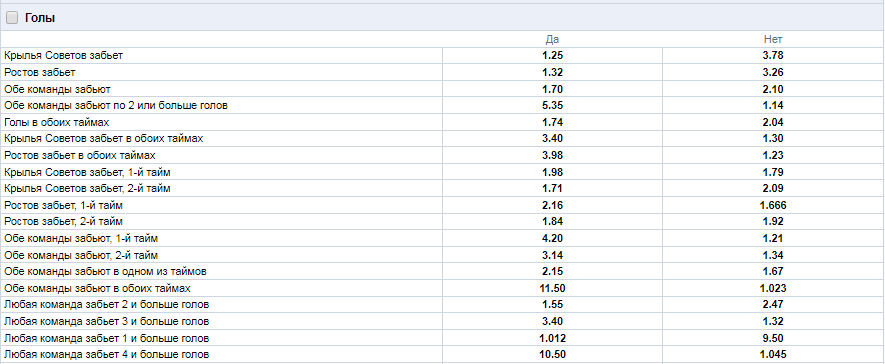Viewport: 885px width, 364px height.
Task: Click the Ростов забьет row label
Action: click(x=40, y=72)
